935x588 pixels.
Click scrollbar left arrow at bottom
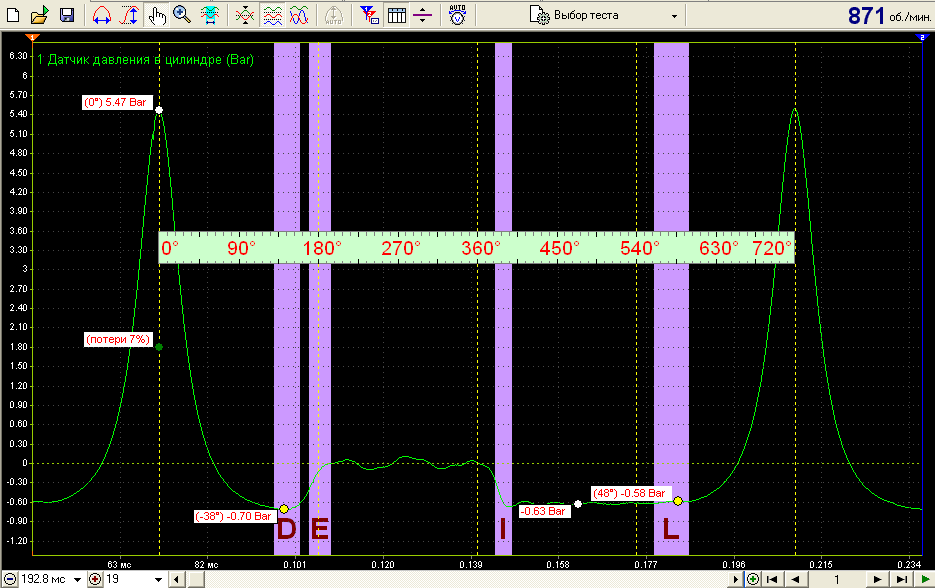176,580
